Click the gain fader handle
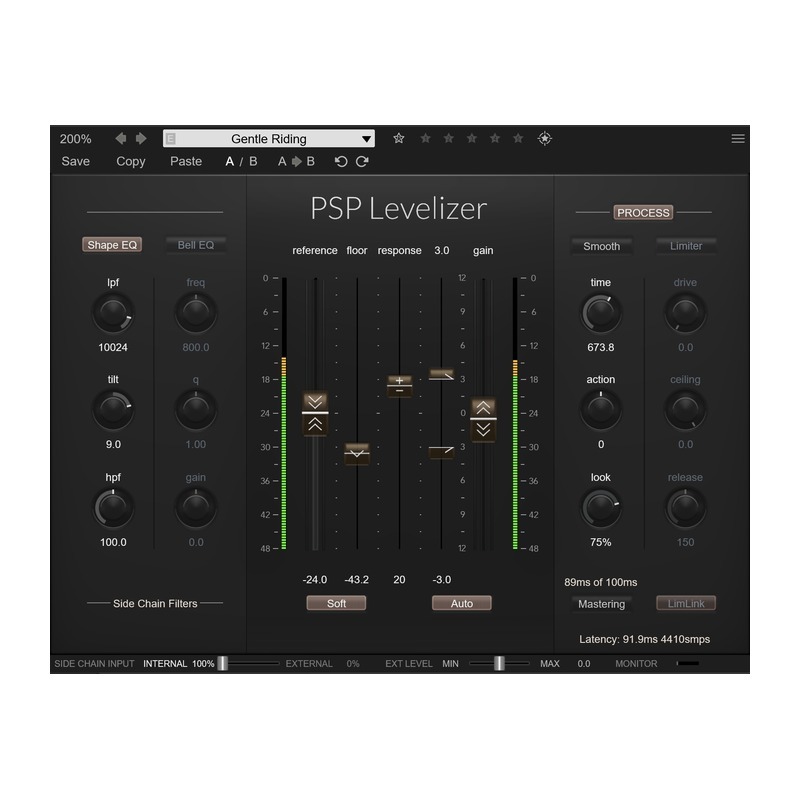Screen dimensions: 800x800 [483, 419]
